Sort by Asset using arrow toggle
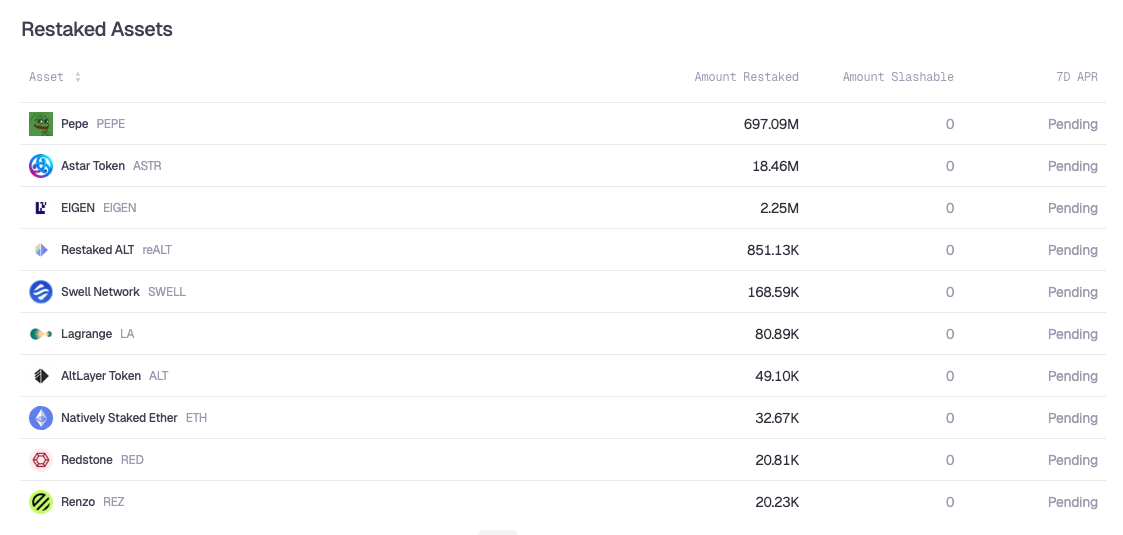The height and width of the screenshot is (535, 1123). click(77, 77)
